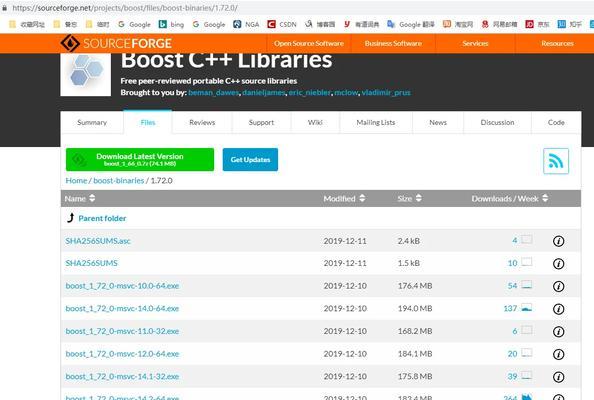This screenshot has width=594, height=400.
Task: Click the Download Latest Version button
Action: click(140, 159)
